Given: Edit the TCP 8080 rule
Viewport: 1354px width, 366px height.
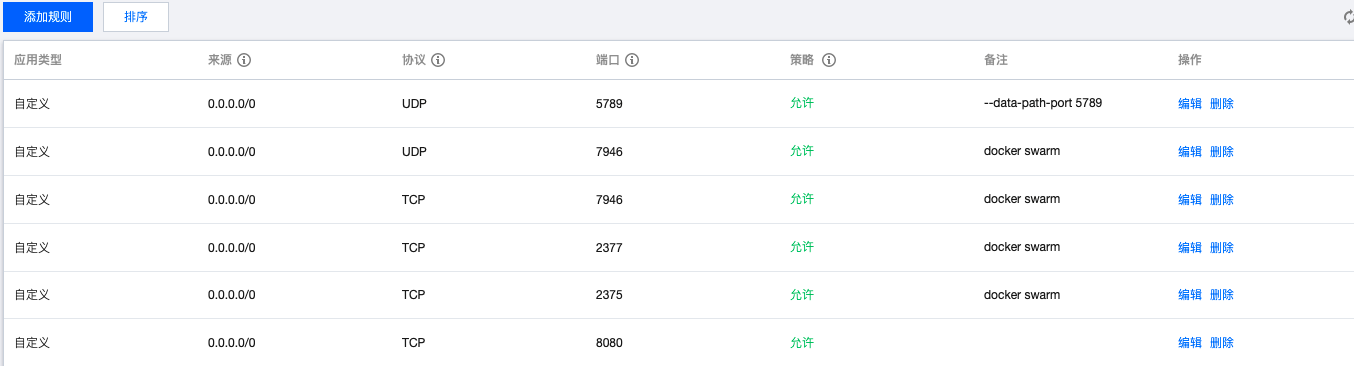Looking at the screenshot, I should [1190, 342].
